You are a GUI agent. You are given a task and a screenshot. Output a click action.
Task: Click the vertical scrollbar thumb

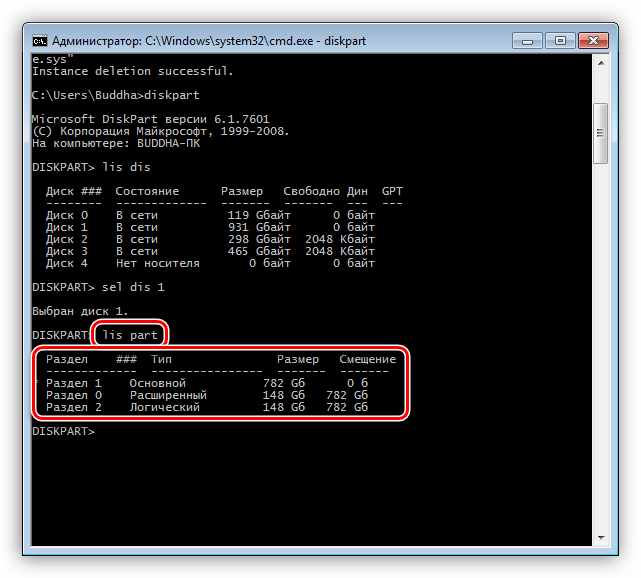(601, 133)
